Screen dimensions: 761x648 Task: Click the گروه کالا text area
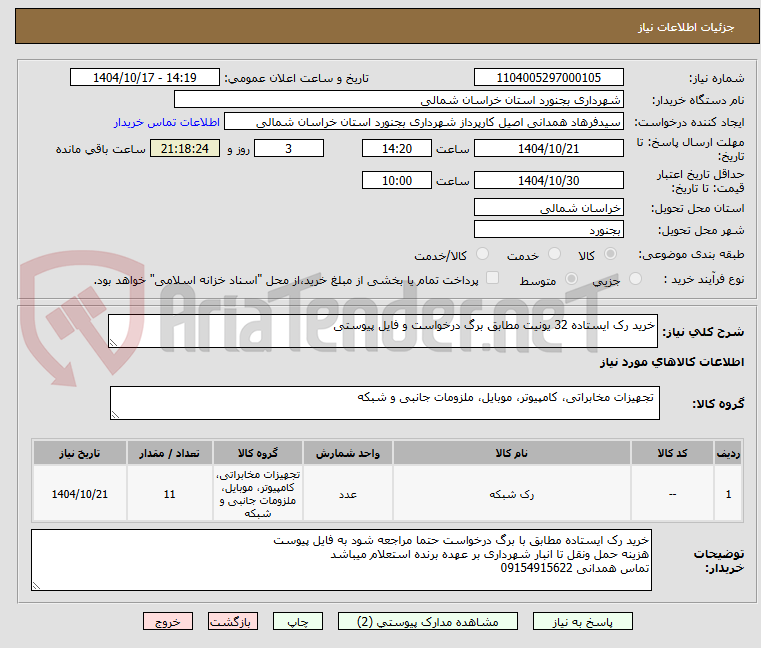385,403
